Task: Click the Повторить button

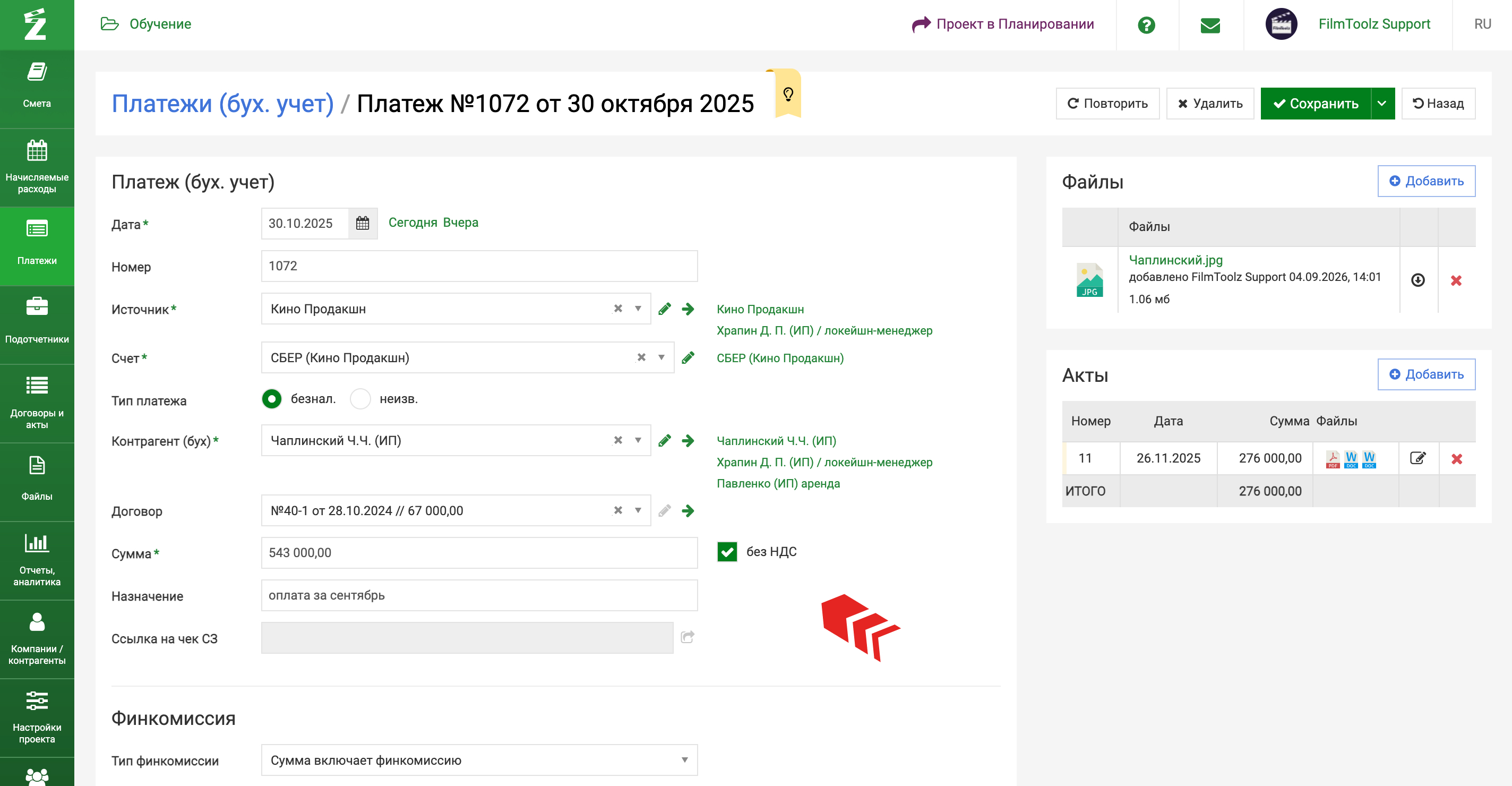Action: [1107, 104]
